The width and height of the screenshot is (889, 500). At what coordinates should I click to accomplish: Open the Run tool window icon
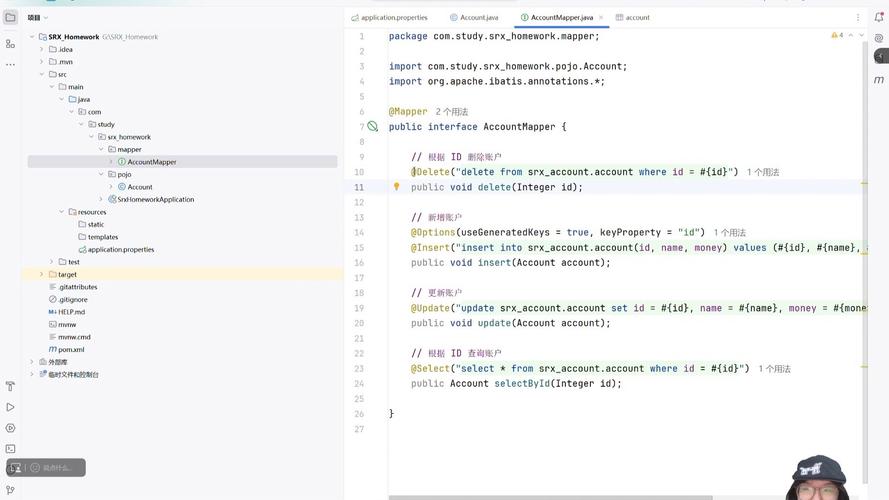tap(10, 407)
